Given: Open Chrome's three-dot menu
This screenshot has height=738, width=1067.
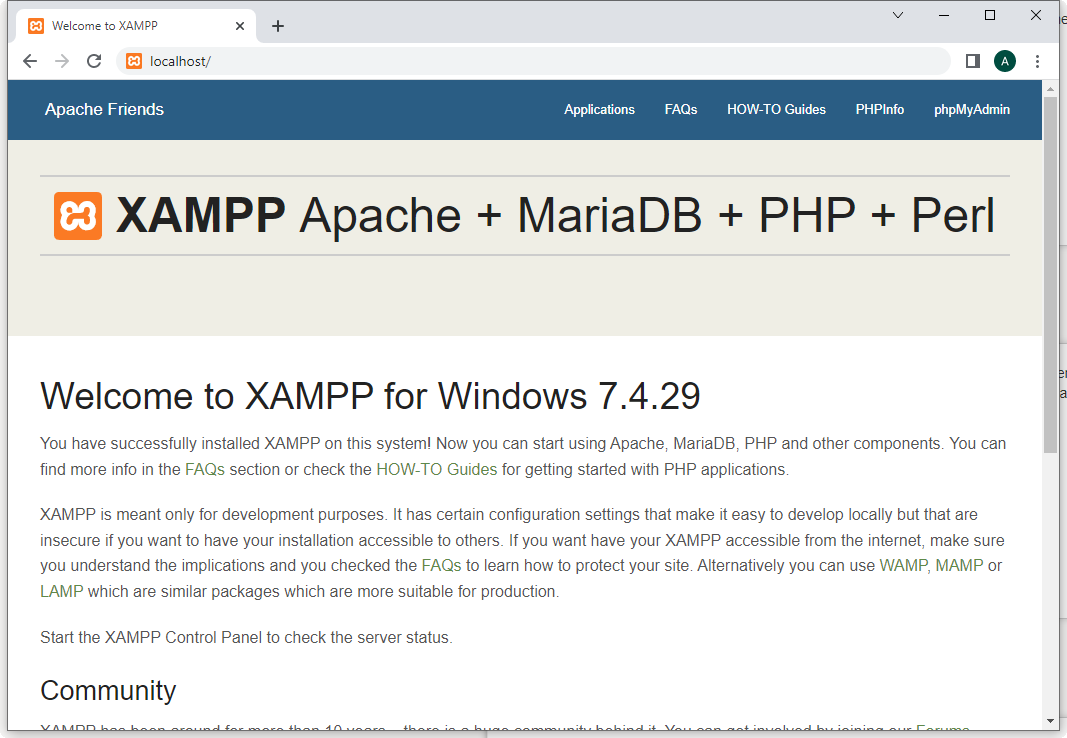Looking at the screenshot, I should click(1037, 61).
